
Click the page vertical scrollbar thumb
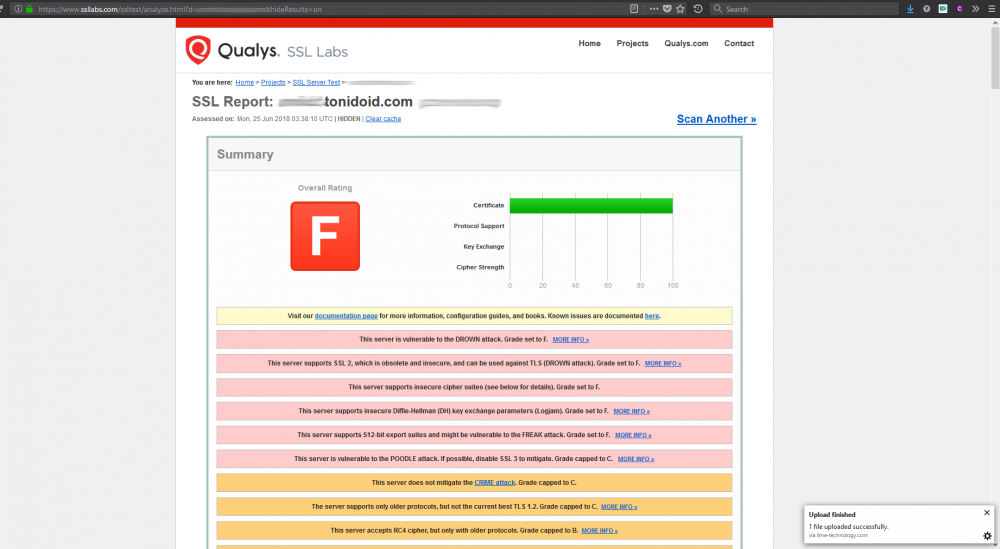click(994, 57)
